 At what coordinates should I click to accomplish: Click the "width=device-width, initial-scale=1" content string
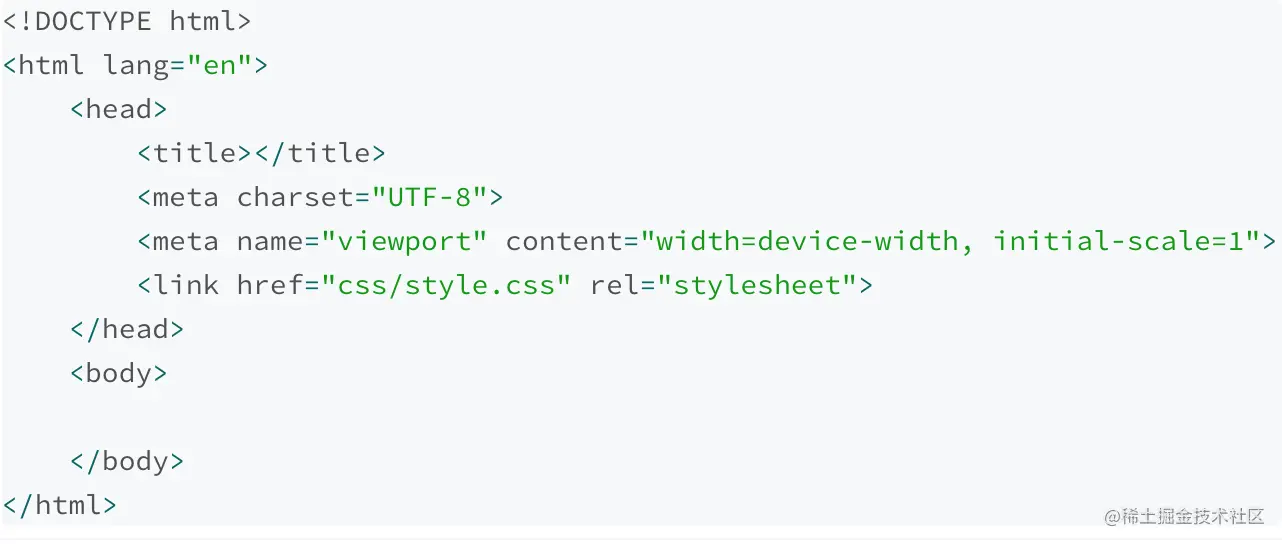click(x=950, y=241)
